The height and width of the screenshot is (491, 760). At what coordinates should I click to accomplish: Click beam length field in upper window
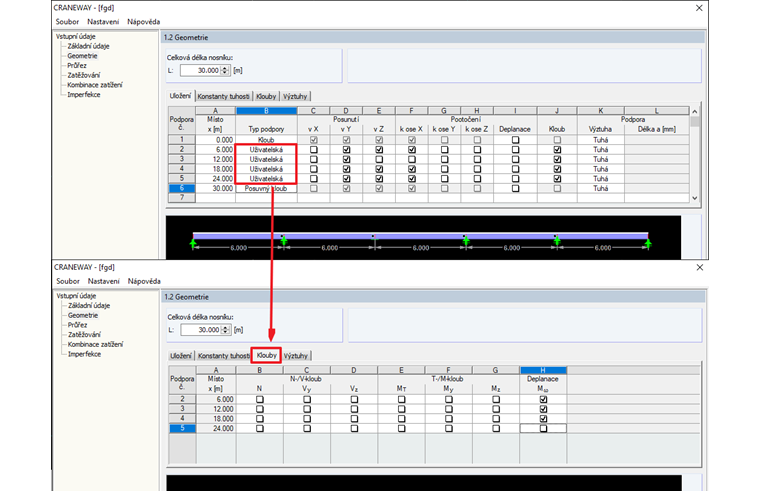click(x=201, y=70)
